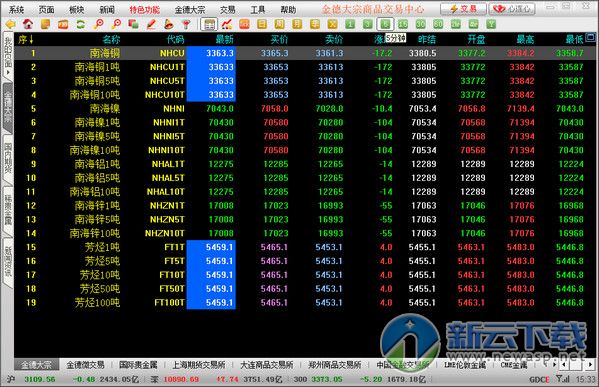
Task: Select the 南海铜 NHCU row
Action: tap(305, 53)
